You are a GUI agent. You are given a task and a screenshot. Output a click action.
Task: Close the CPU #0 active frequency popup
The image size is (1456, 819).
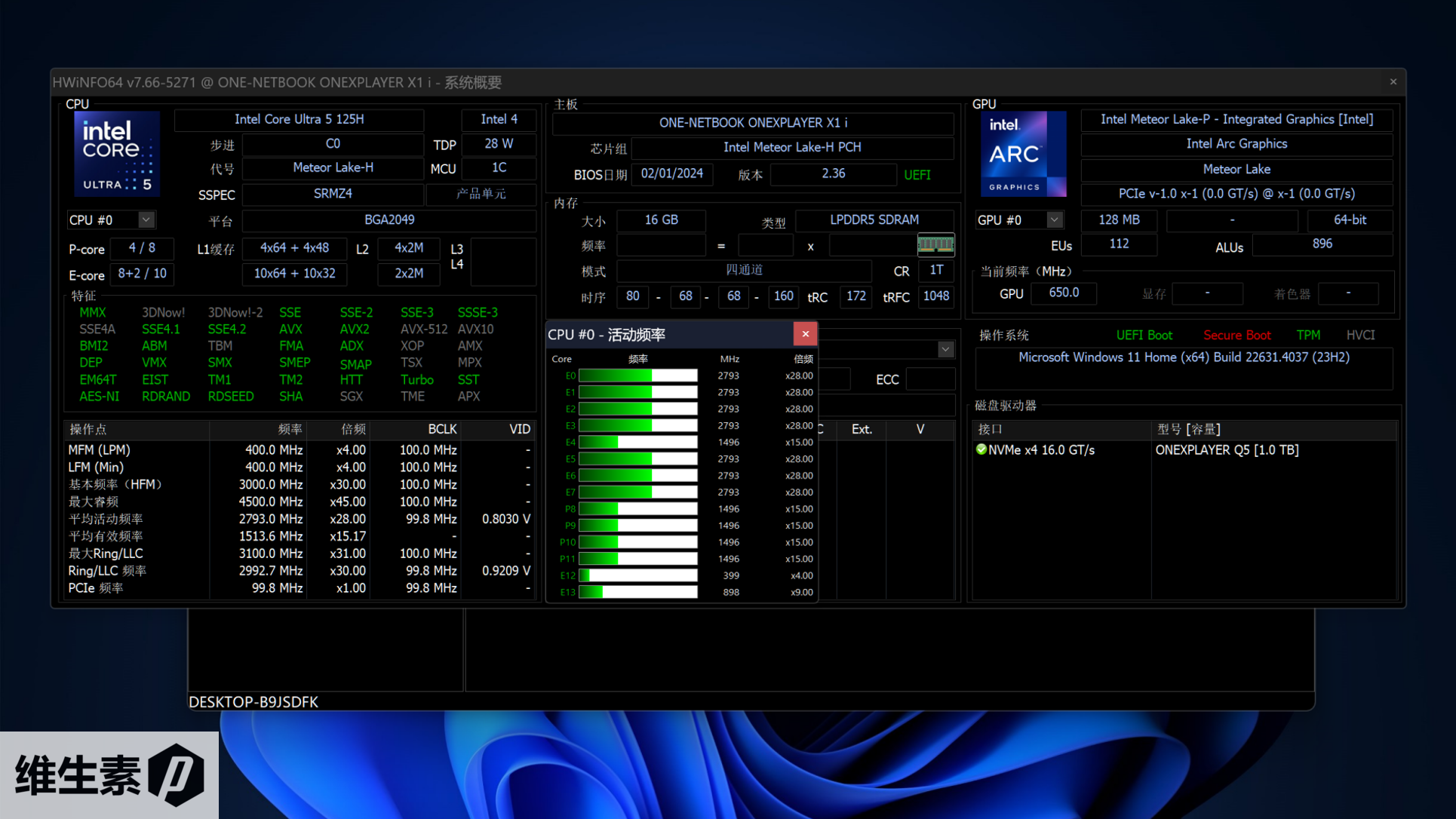[x=805, y=334]
